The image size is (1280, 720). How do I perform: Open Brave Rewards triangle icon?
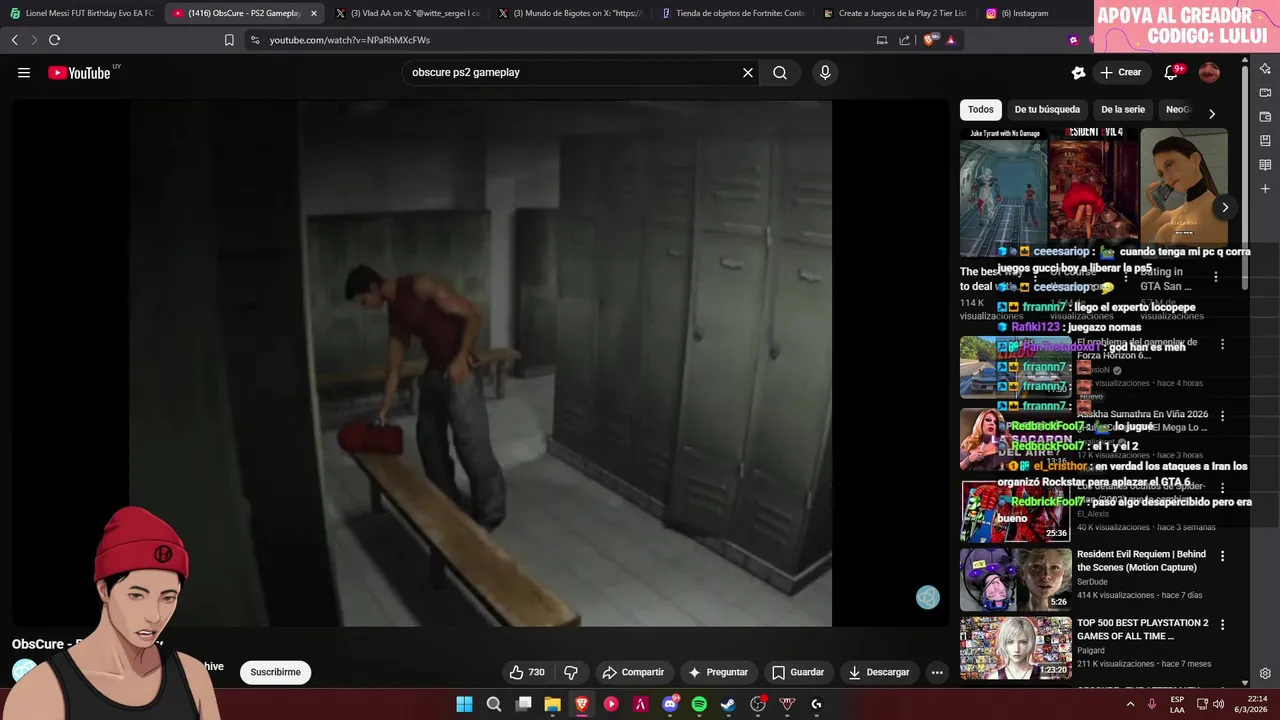pyautogui.click(x=950, y=40)
